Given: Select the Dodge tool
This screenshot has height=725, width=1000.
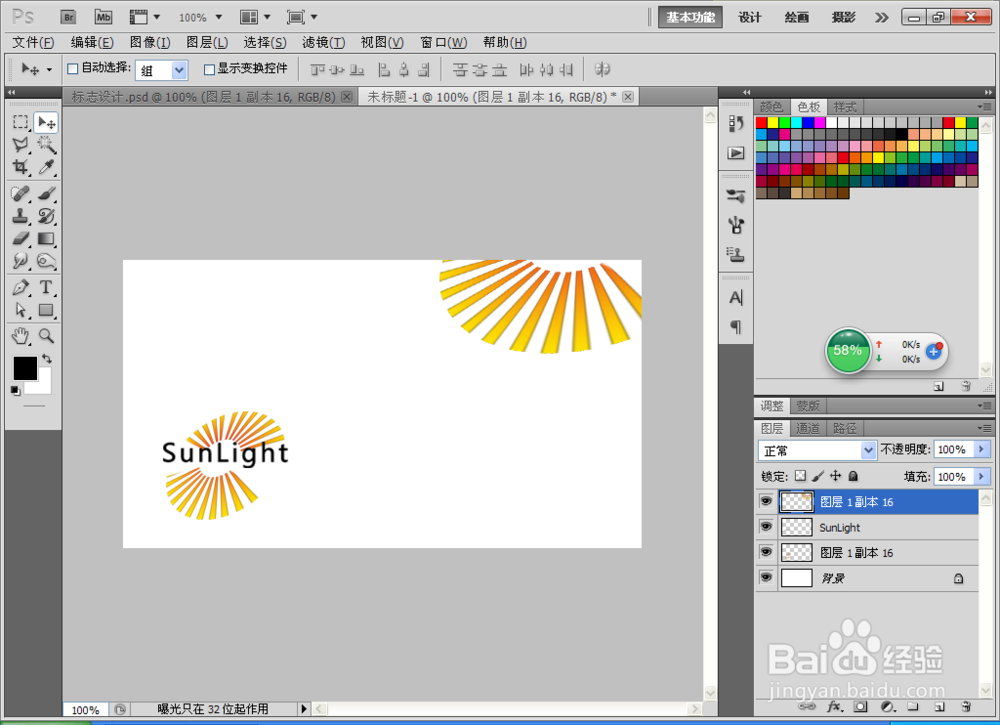Looking at the screenshot, I should click(47, 261).
